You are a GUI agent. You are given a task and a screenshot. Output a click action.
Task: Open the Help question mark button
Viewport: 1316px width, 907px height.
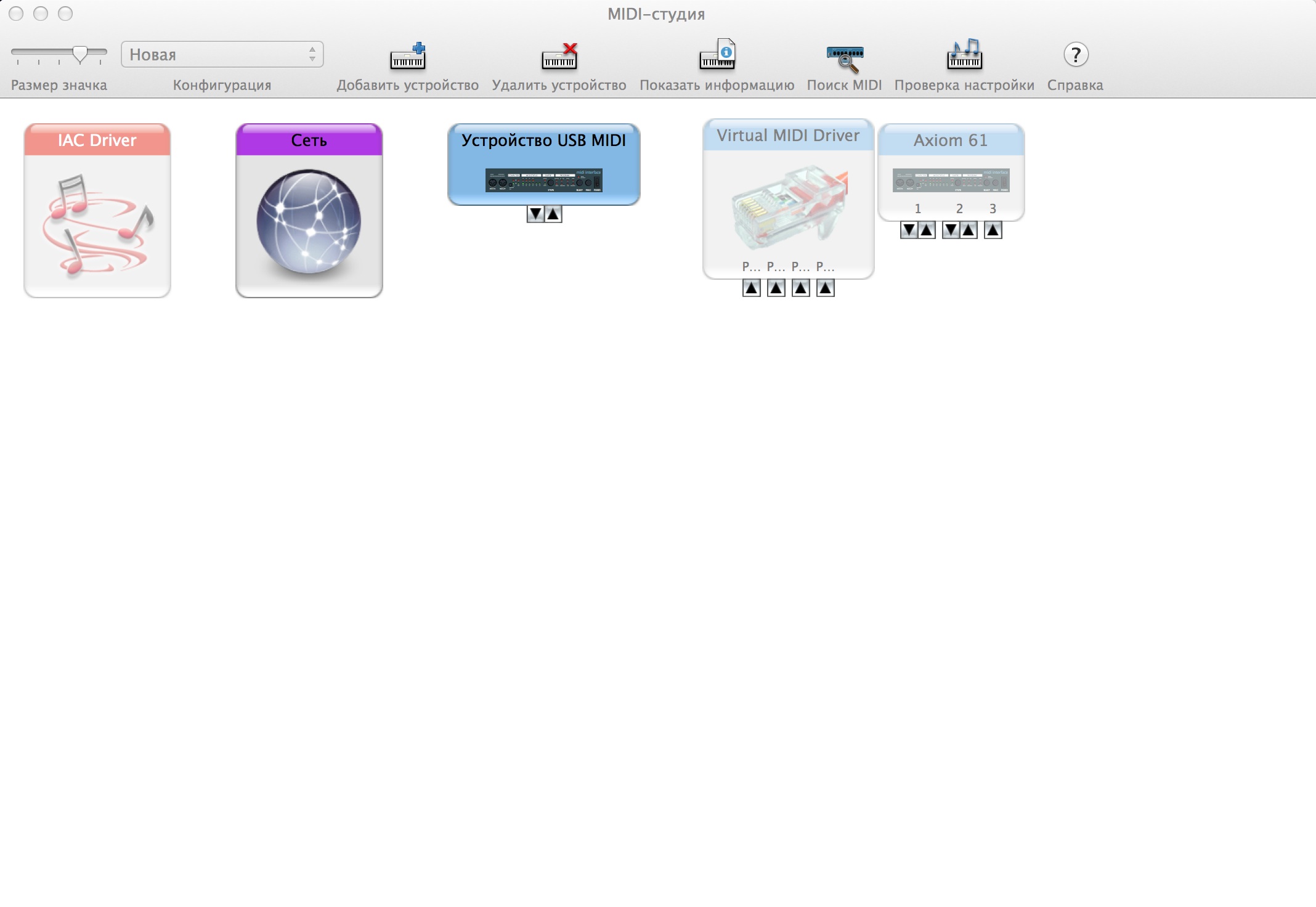tap(1076, 55)
